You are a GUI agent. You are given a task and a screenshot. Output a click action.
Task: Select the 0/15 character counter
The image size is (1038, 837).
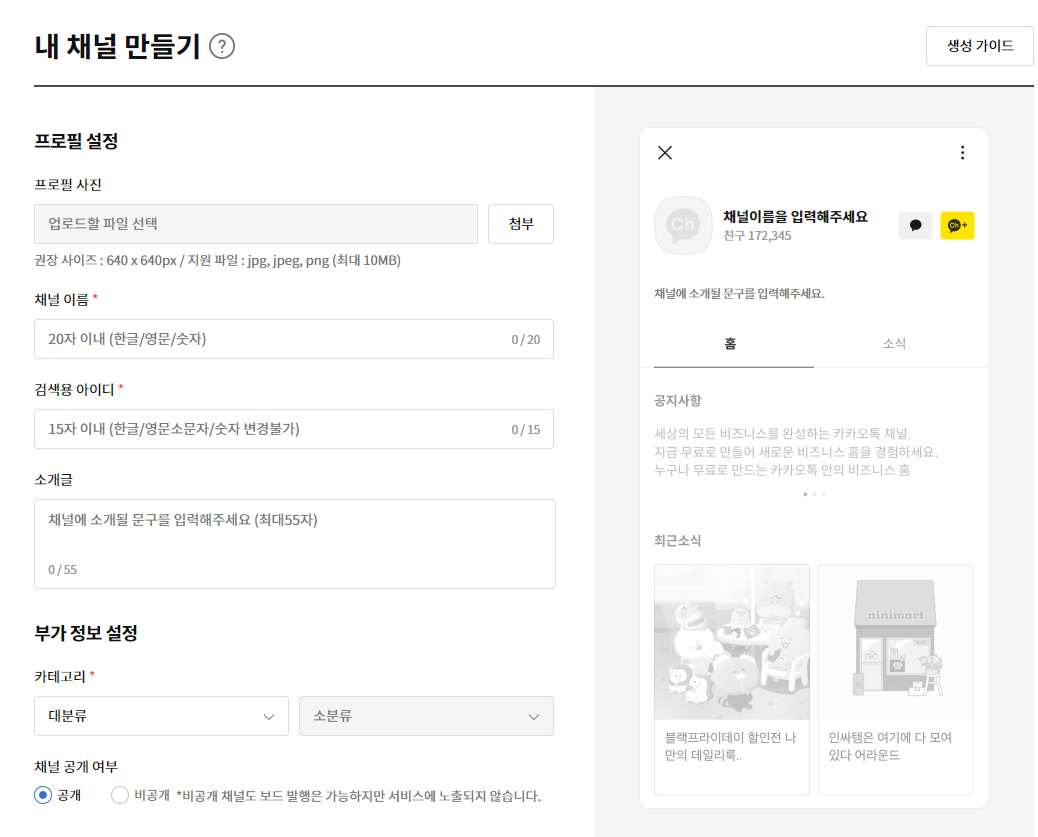(526, 430)
